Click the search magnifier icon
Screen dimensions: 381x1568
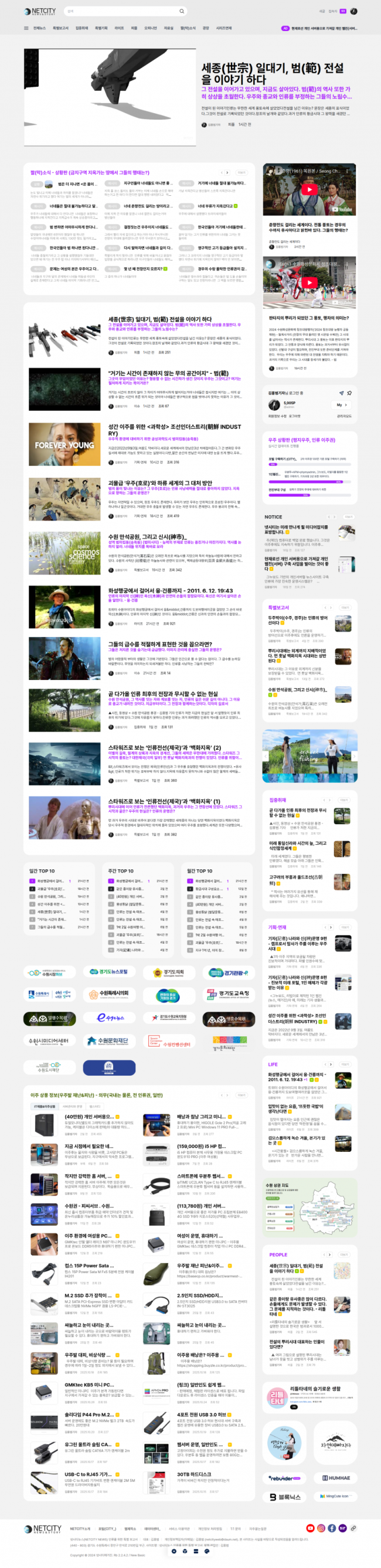click(x=181, y=11)
